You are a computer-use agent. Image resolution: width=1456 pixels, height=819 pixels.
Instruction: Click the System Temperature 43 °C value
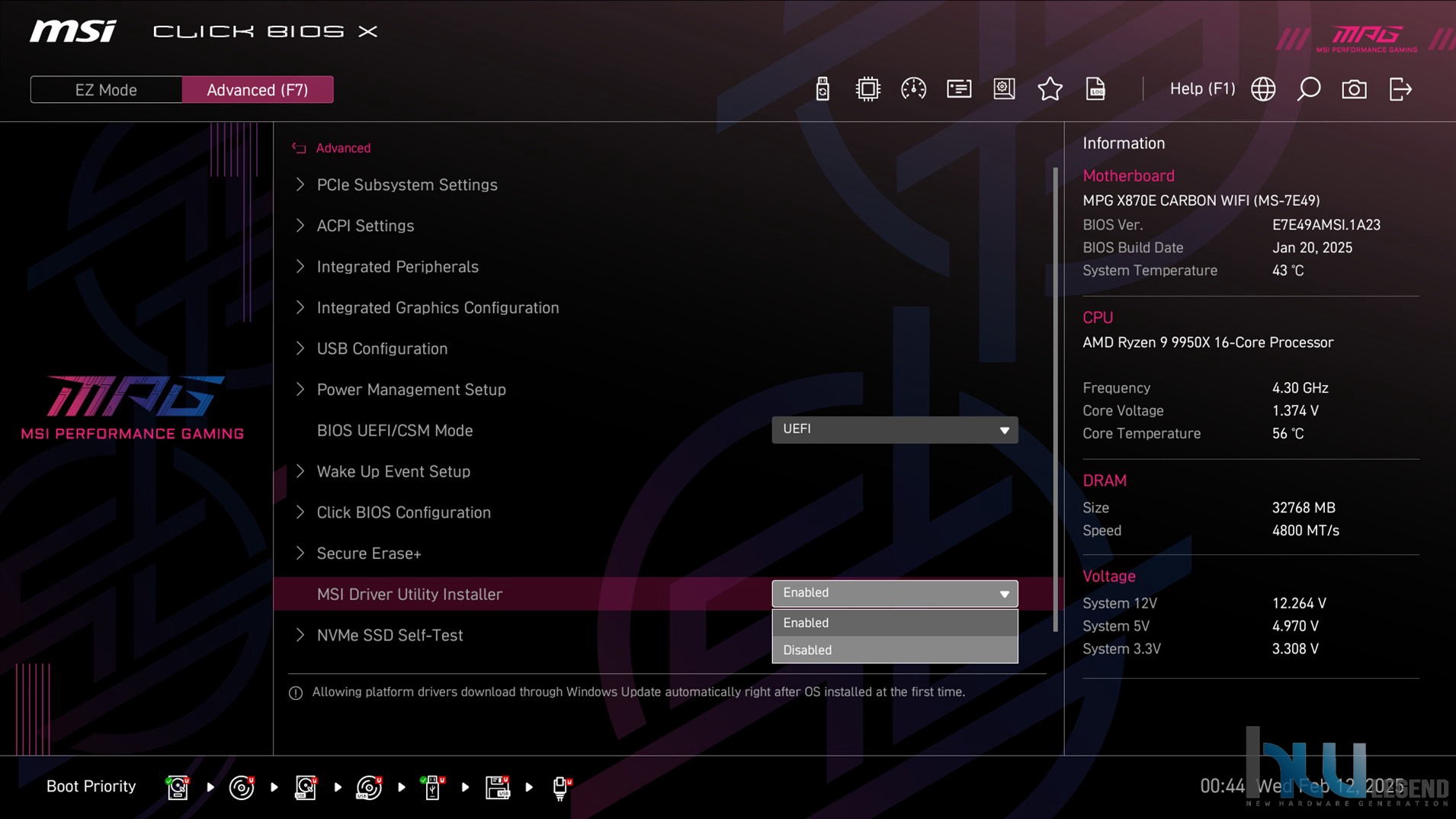tap(1288, 271)
